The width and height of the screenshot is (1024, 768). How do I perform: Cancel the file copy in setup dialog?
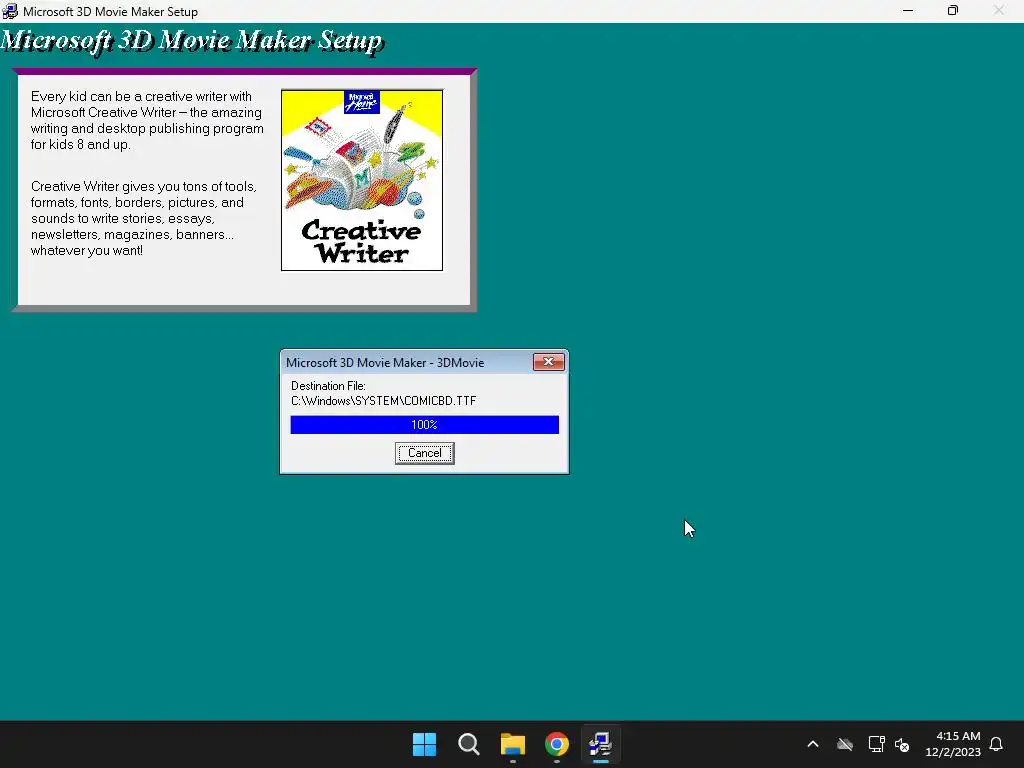click(x=424, y=453)
